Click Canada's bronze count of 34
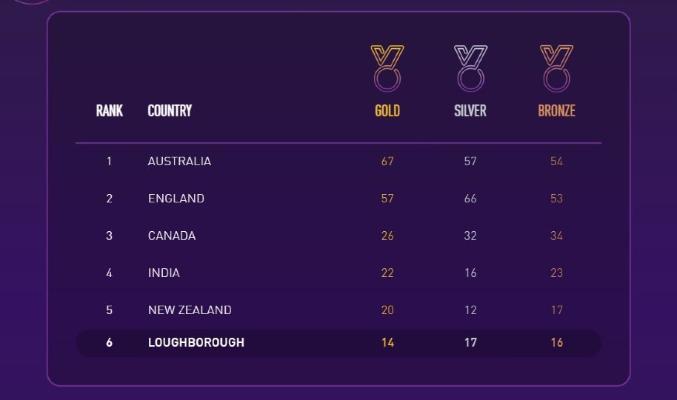This screenshot has width=677, height=400. click(556, 236)
